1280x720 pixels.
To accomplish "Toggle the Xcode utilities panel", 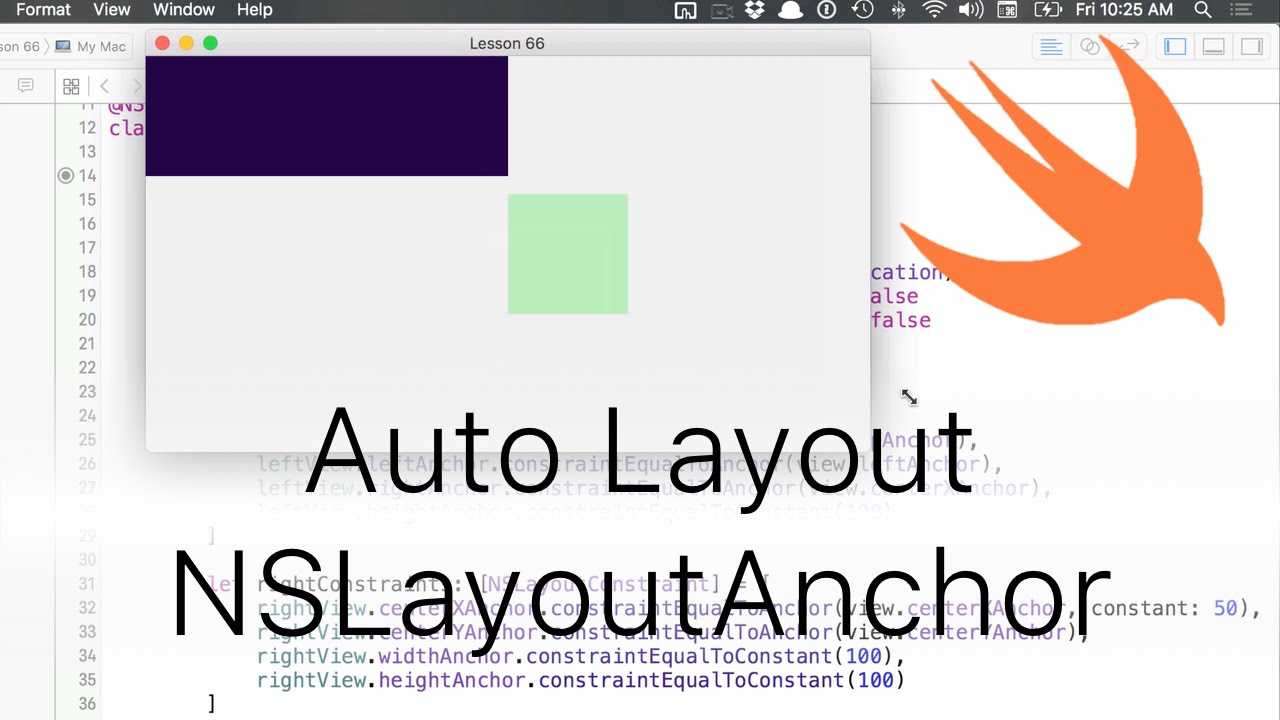I will [x=1251, y=46].
